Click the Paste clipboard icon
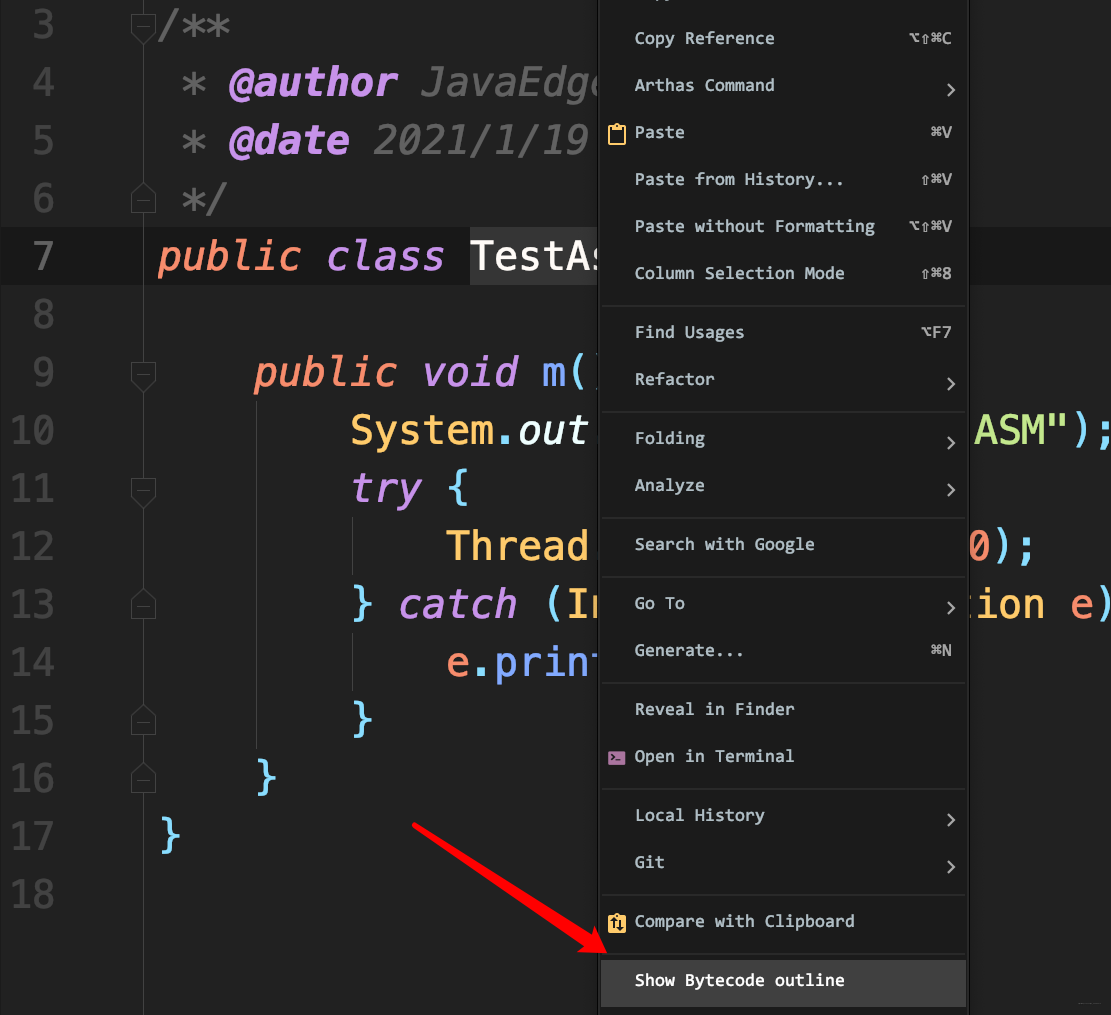This screenshot has height=1015, width=1111. click(617, 133)
